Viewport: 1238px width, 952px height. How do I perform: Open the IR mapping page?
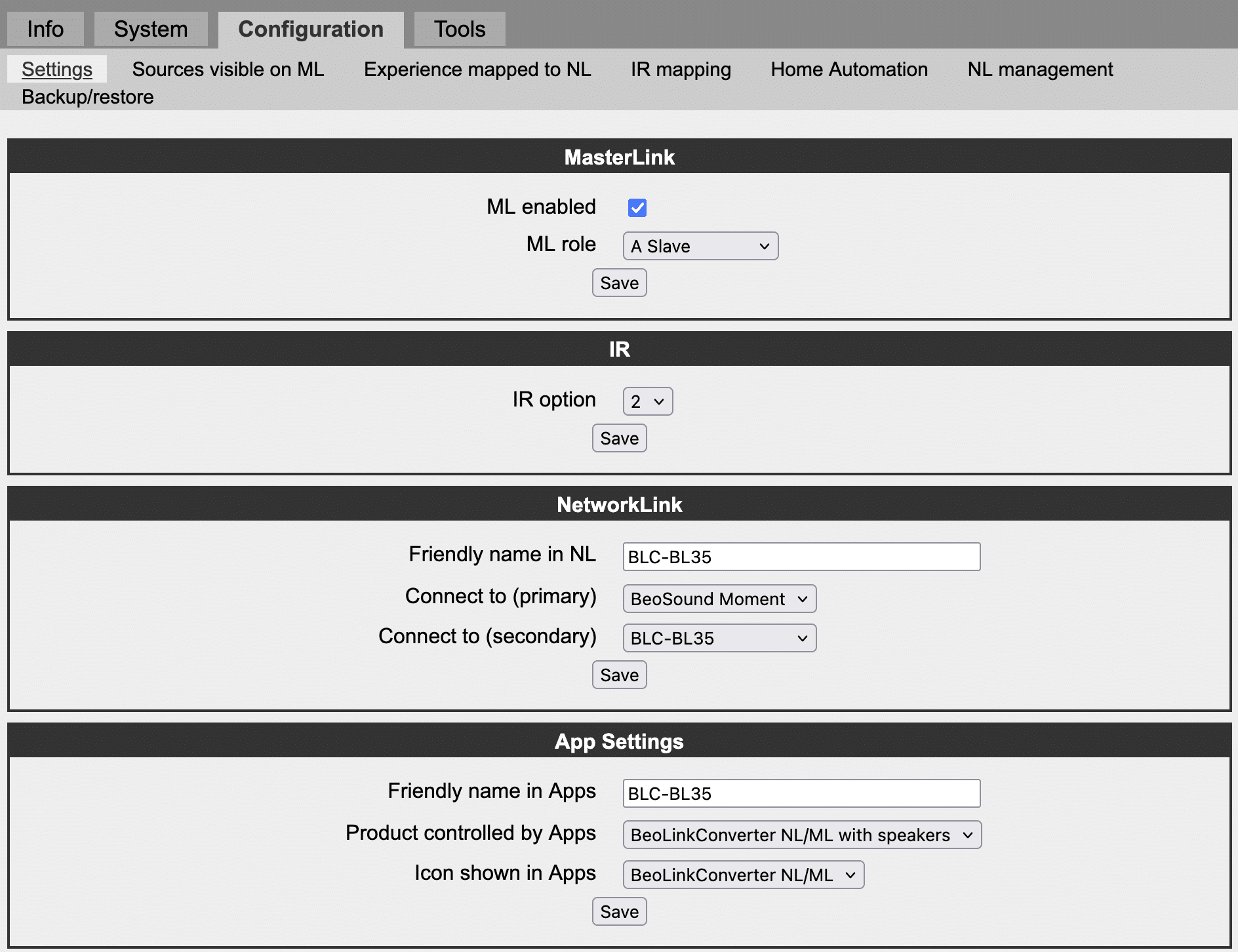point(681,69)
